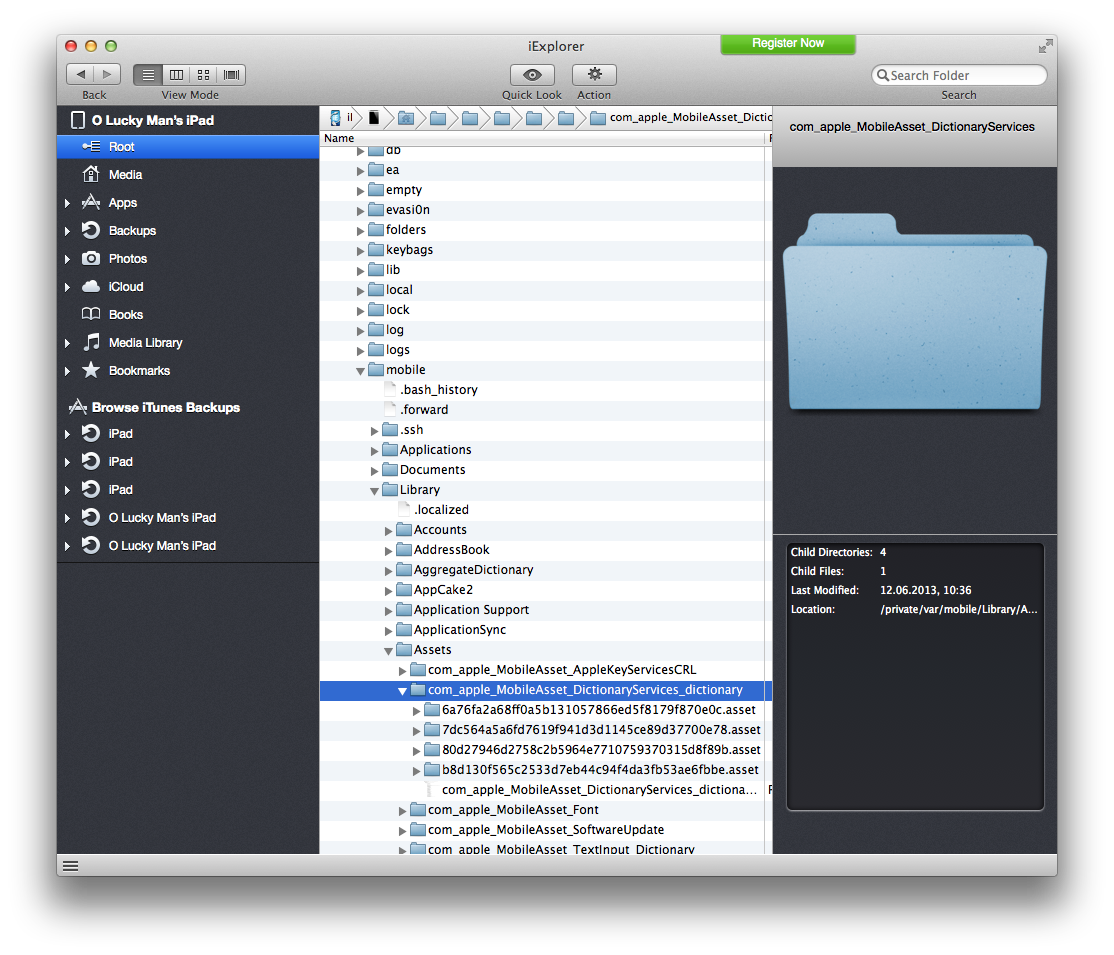Image resolution: width=1114 pixels, height=955 pixels.
Task: Open the first iPad backup entry icon
Action: tap(91, 433)
